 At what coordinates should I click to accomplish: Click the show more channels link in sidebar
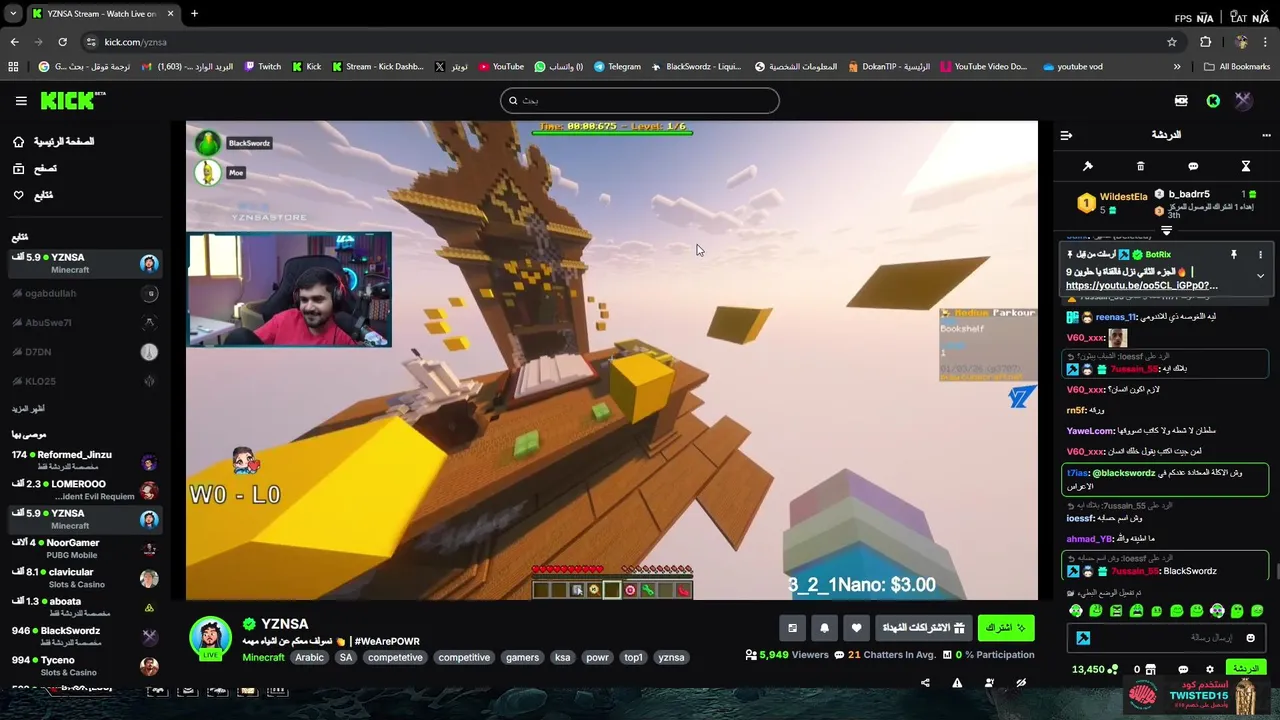29,409
